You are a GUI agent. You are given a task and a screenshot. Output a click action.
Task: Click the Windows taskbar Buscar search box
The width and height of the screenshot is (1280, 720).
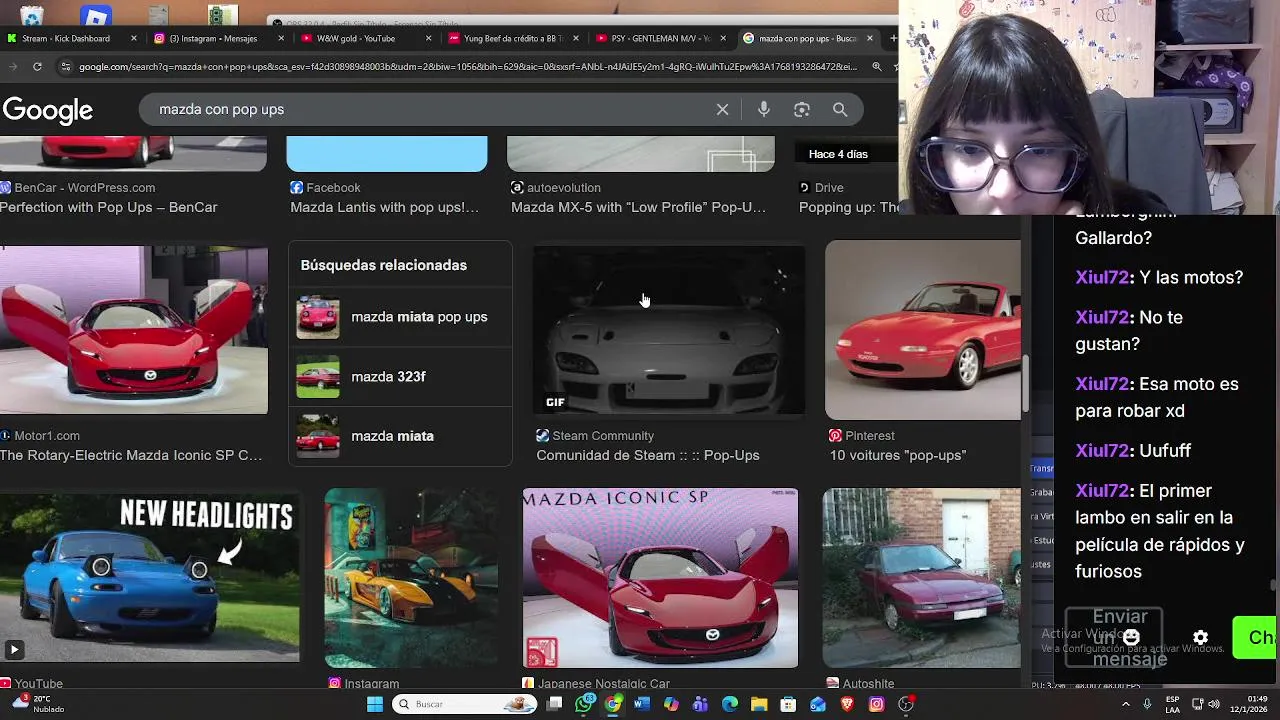[x=465, y=704]
